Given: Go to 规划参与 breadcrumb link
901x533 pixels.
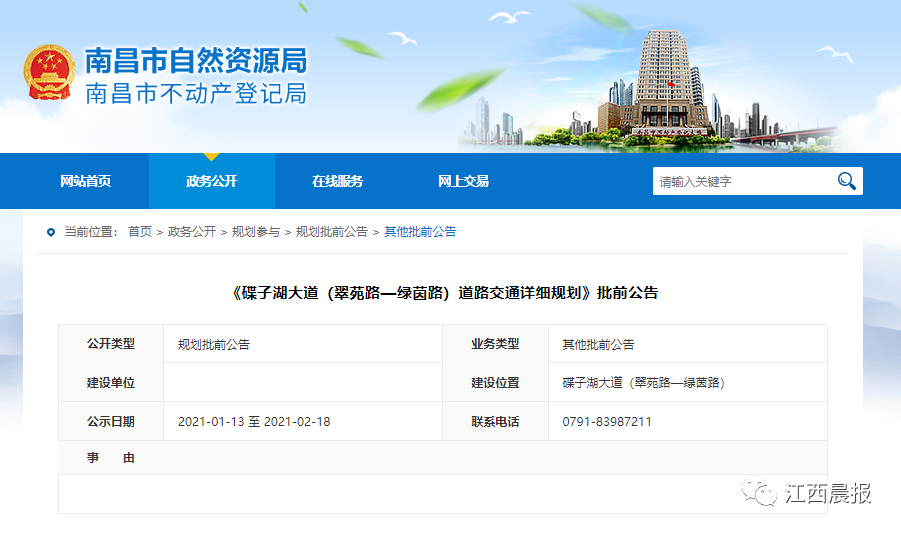Looking at the screenshot, I should coord(256,231).
